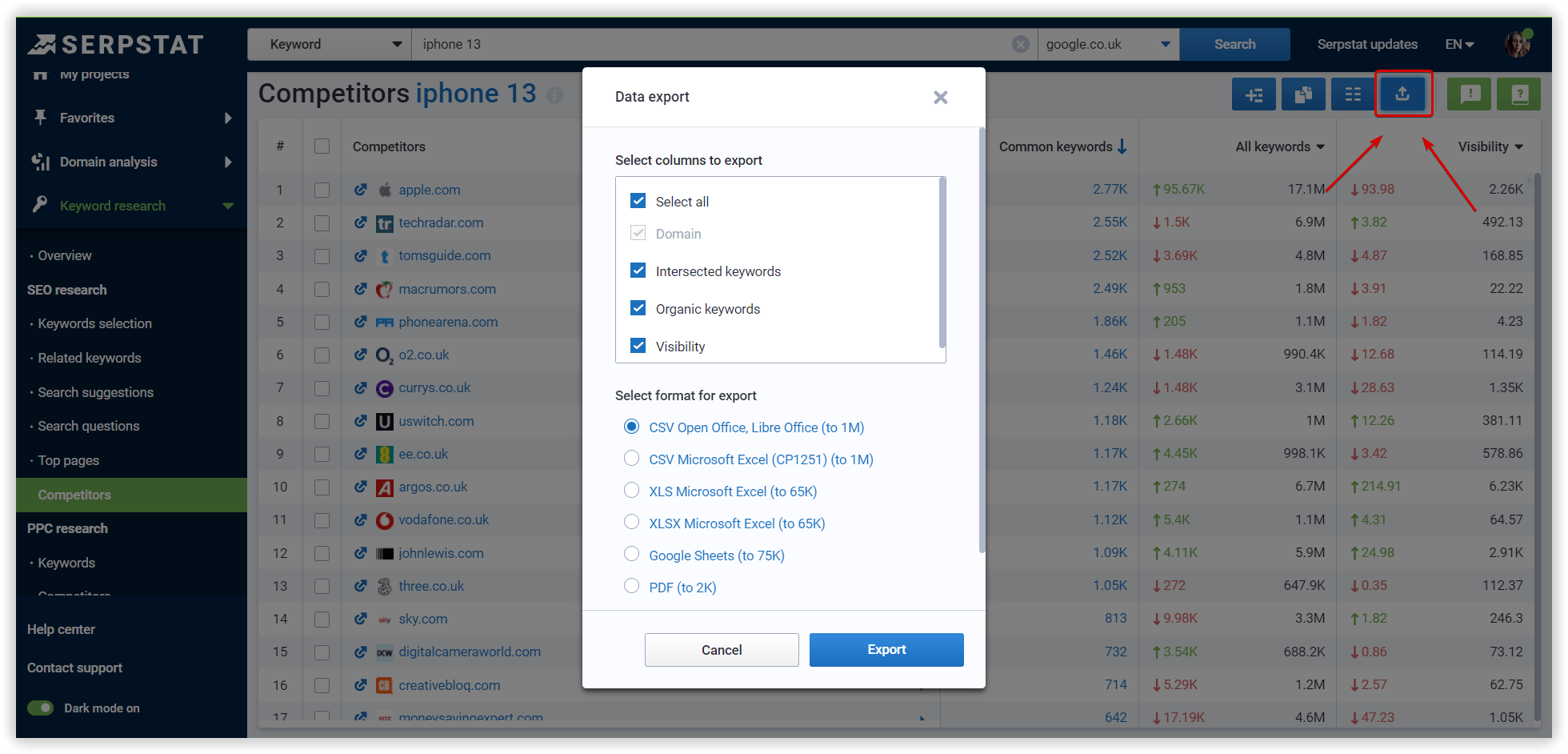Click the list-view toolbar icon
This screenshot has width=1568, height=754.
(x=1353, y=94)
